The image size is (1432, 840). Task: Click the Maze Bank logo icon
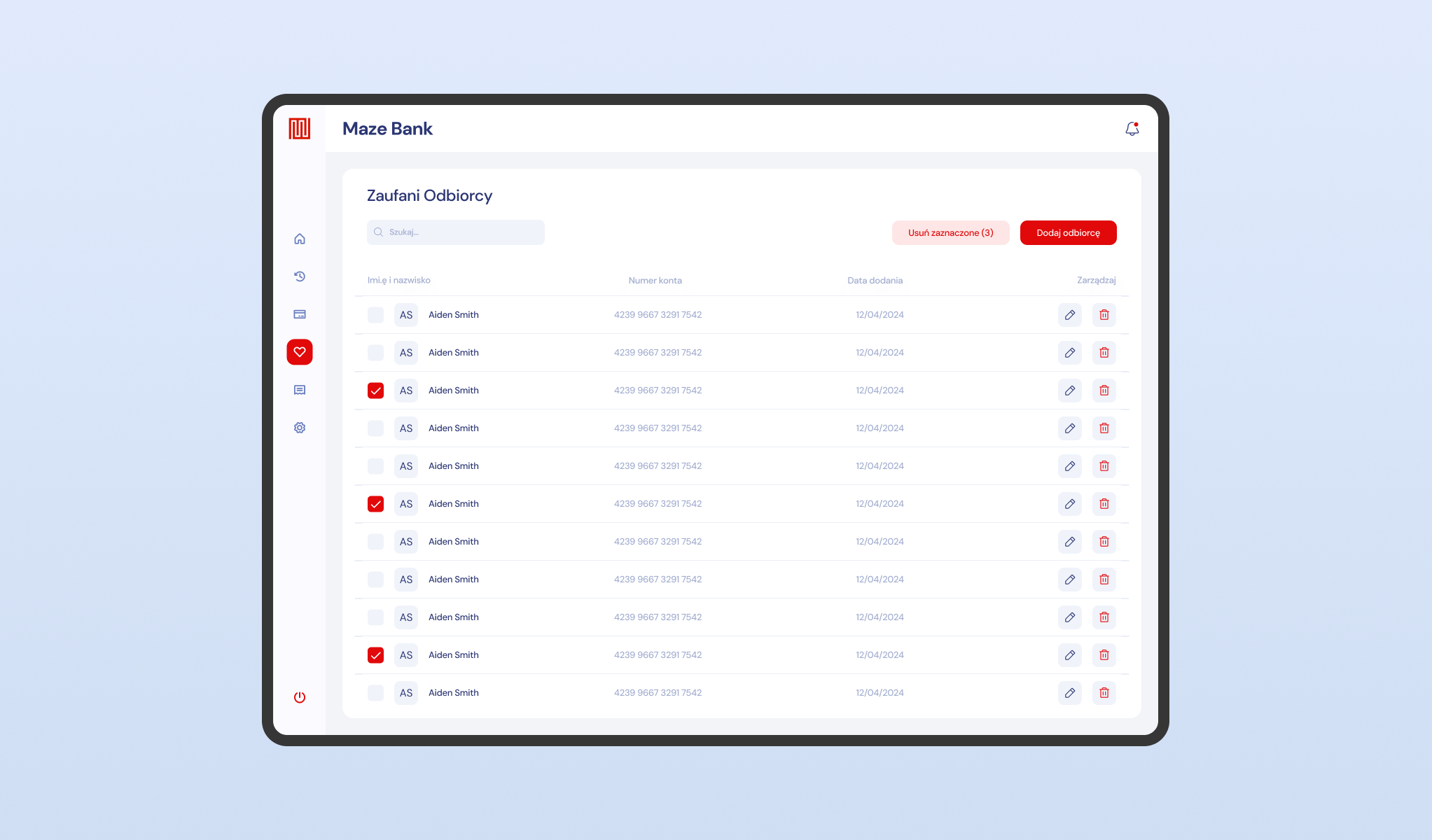[300, 129]
